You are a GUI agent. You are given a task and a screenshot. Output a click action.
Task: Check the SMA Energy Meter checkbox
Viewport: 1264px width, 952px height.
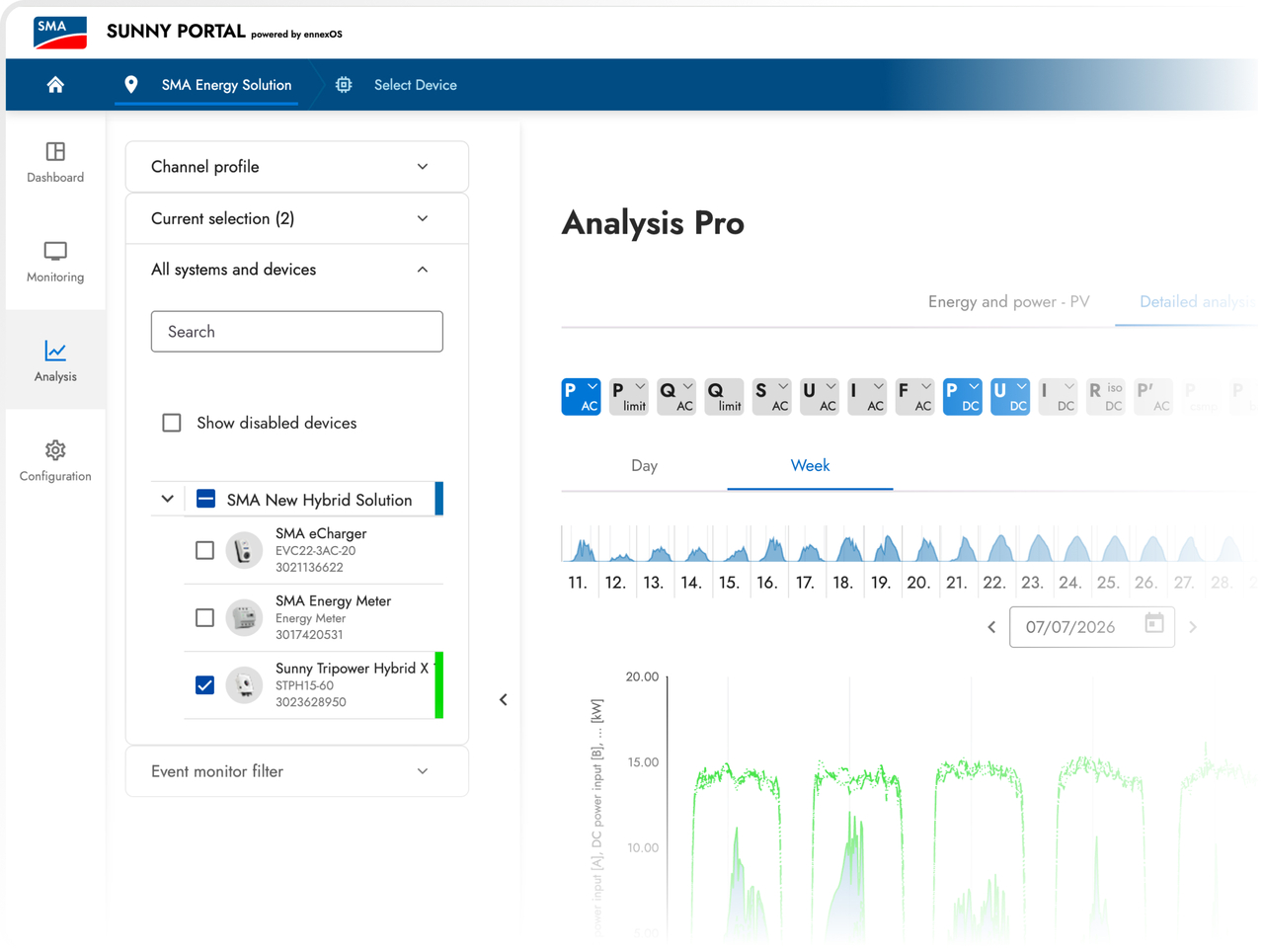tap(204, 617)
